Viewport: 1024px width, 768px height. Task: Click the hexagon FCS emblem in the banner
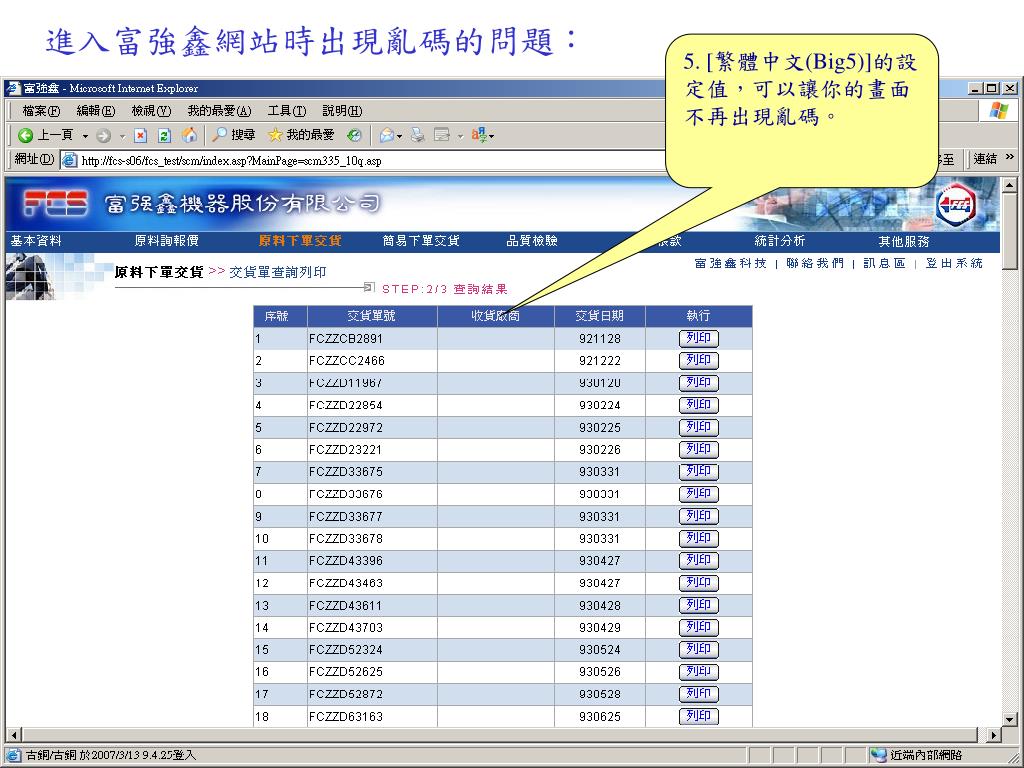[x=956, y=204]
